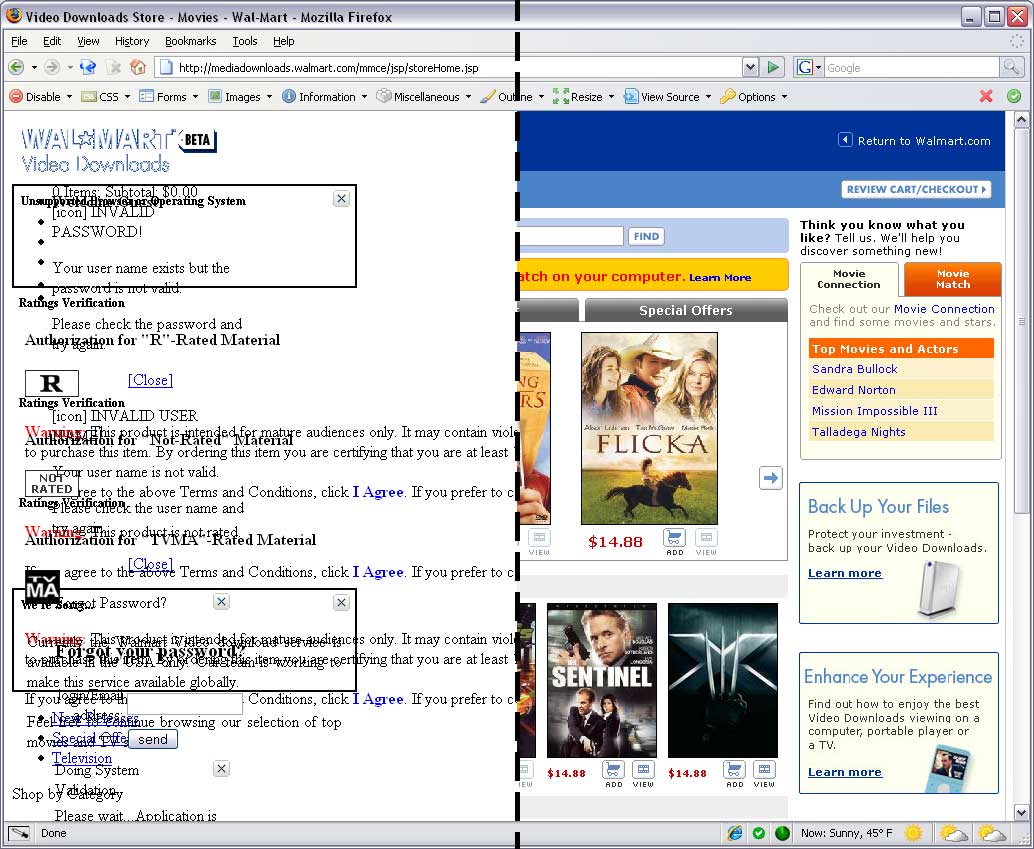Open the Bookmarks menu
Screen dimensions: 1034x849
click(x=191, y=41)
